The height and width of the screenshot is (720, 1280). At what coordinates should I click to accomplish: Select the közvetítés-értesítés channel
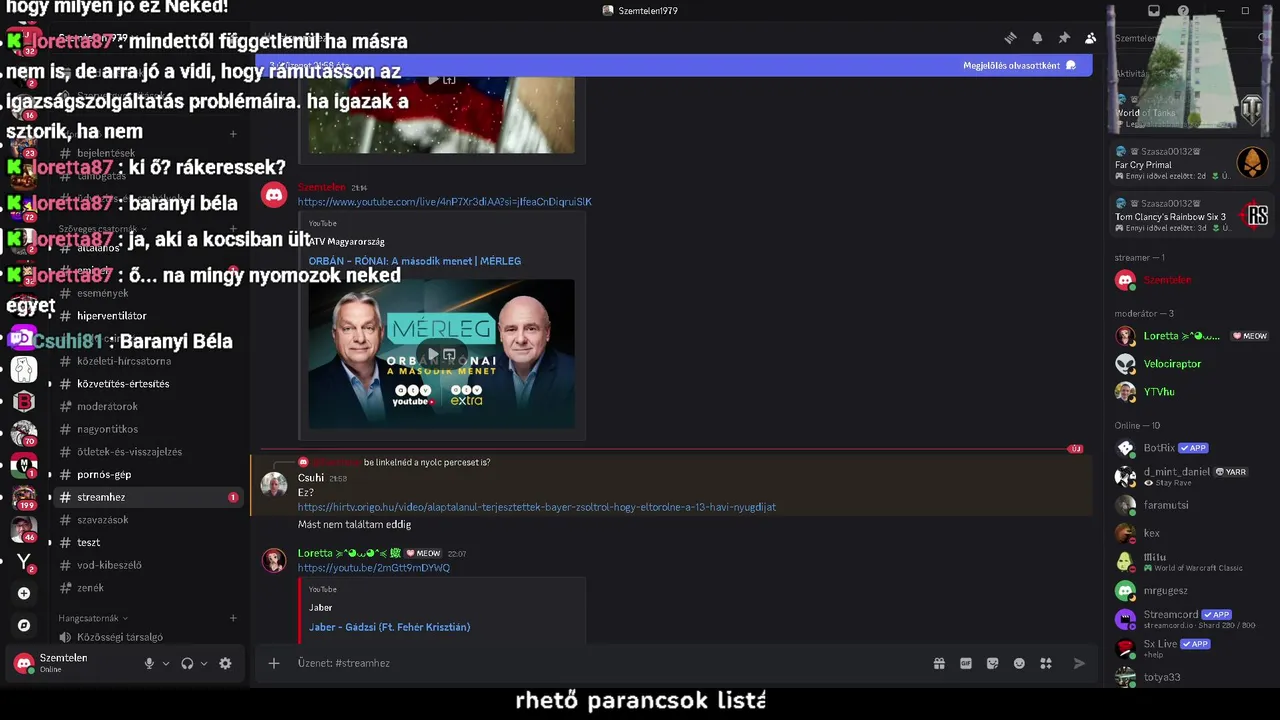point(147,384)
